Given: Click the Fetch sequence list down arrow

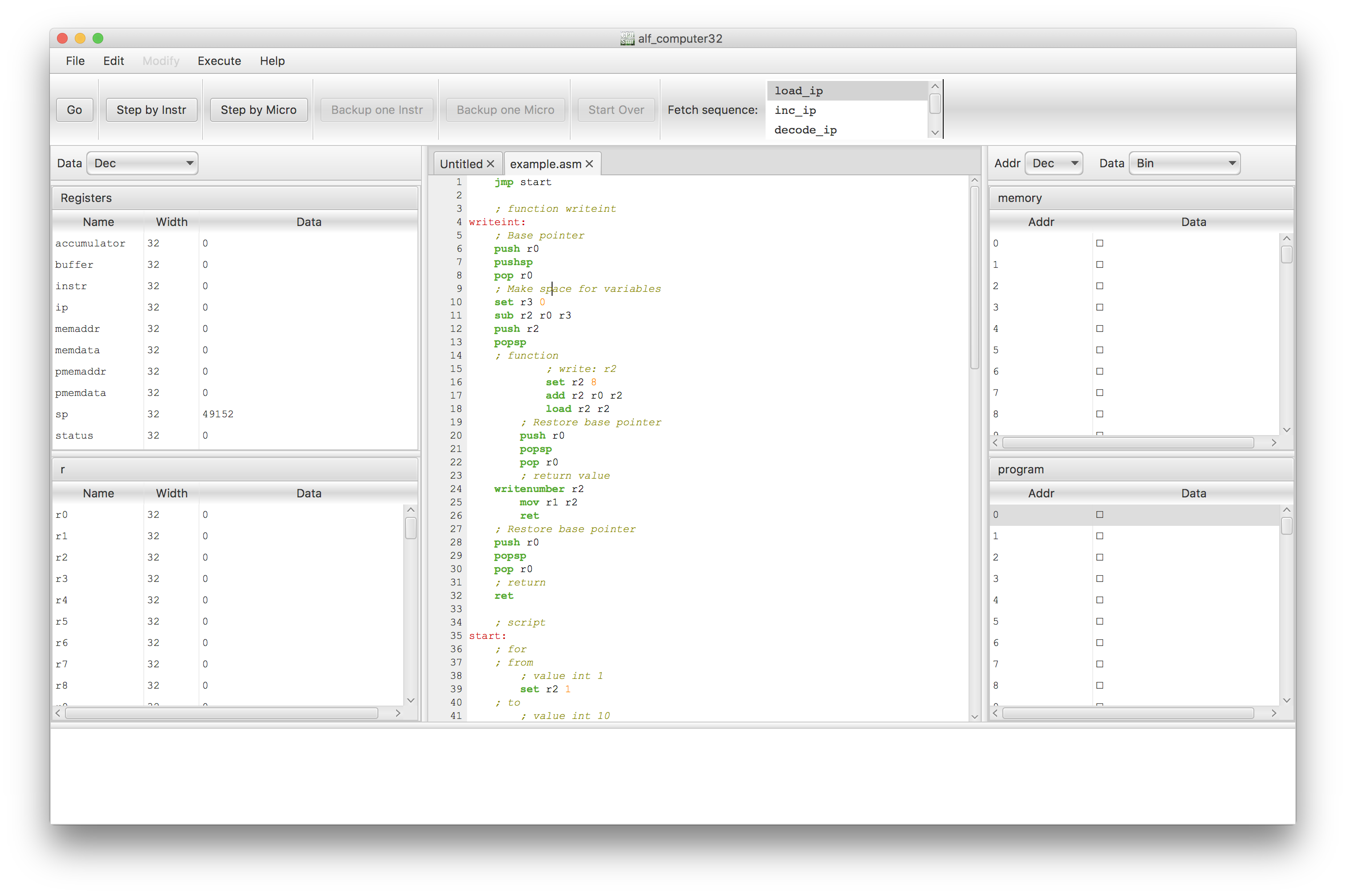Looking at the screenshot, I should 935,133.
